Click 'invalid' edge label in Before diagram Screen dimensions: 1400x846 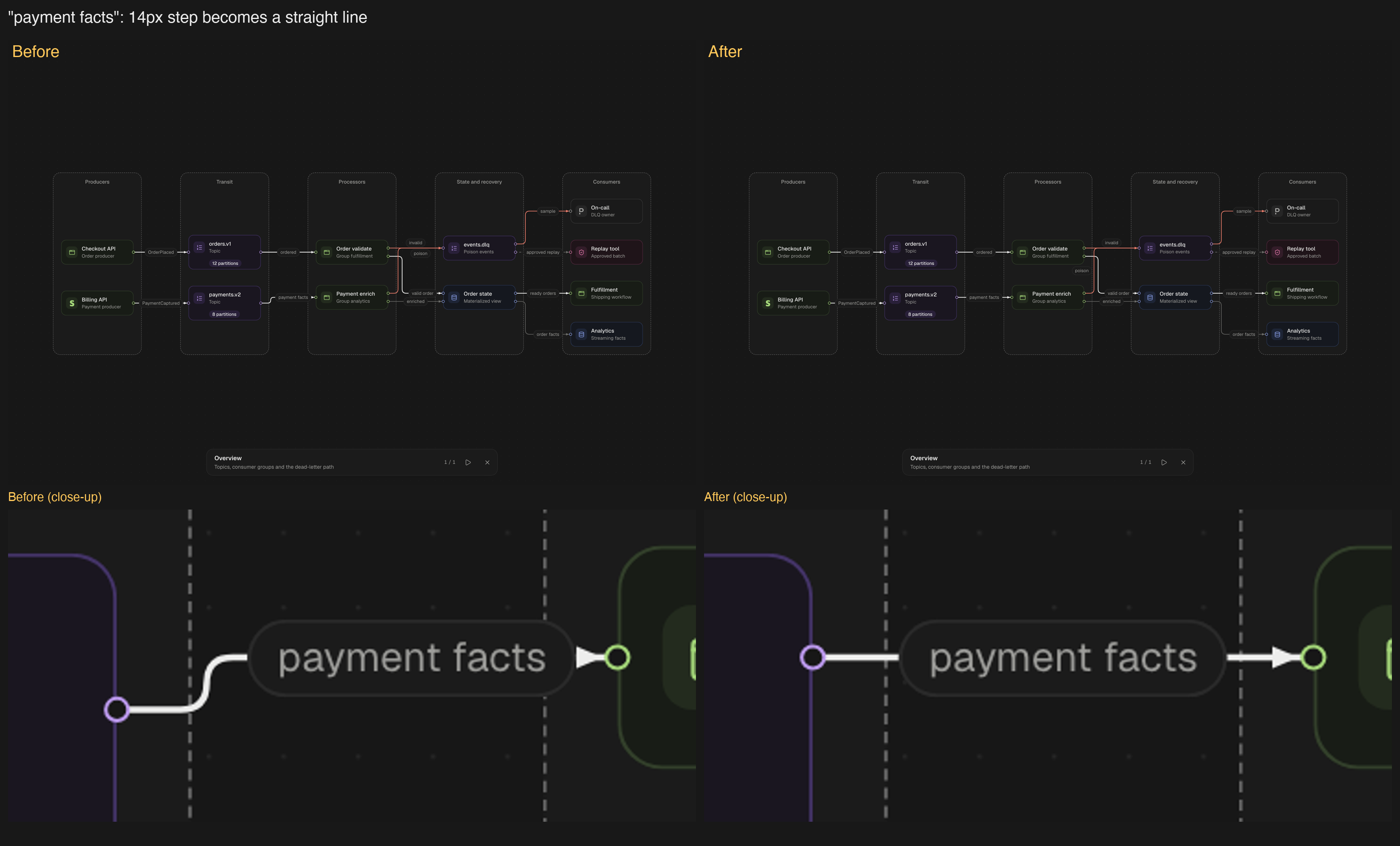point(416,243)
